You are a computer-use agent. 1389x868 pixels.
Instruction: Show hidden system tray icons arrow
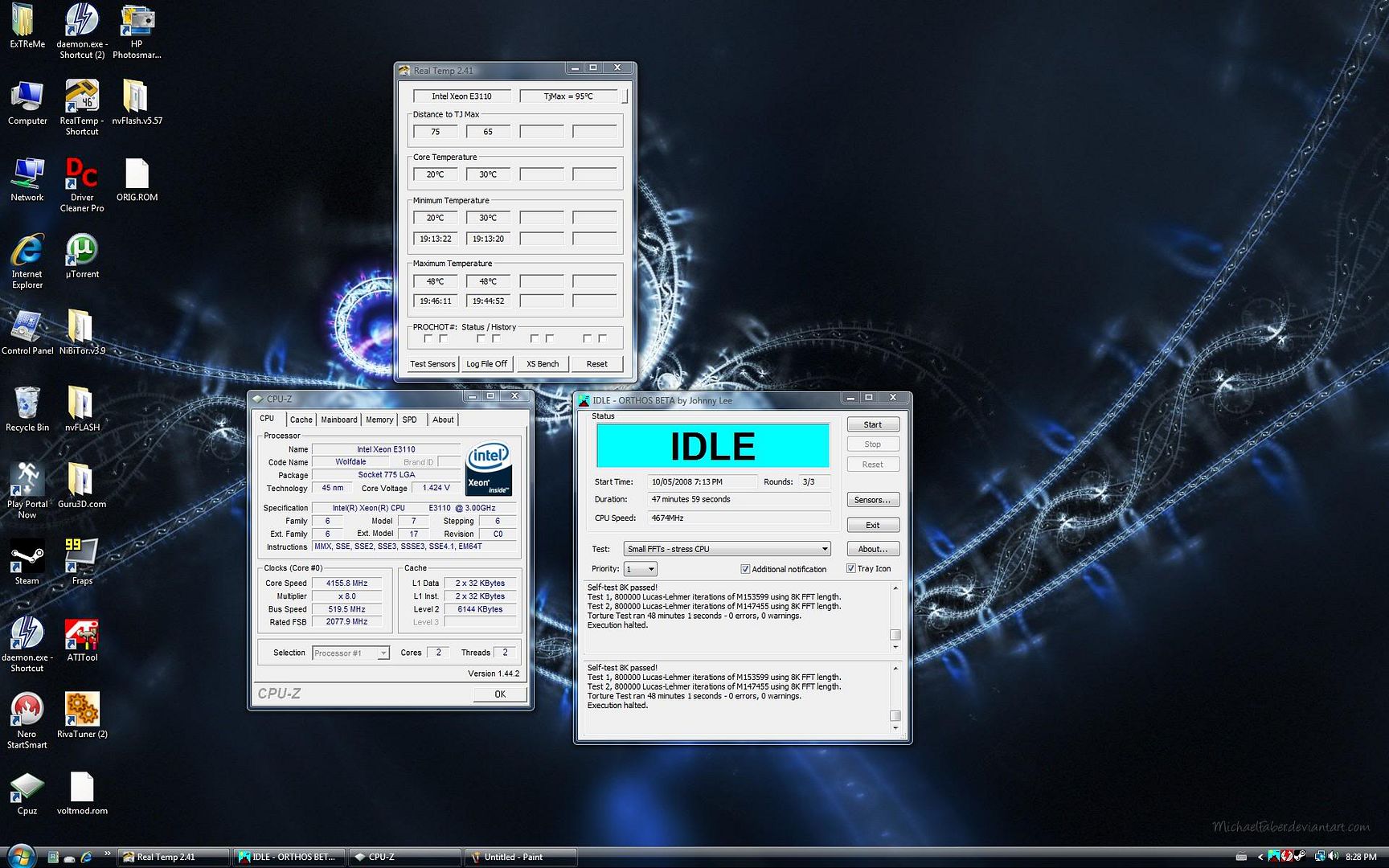coord(1260,857)
